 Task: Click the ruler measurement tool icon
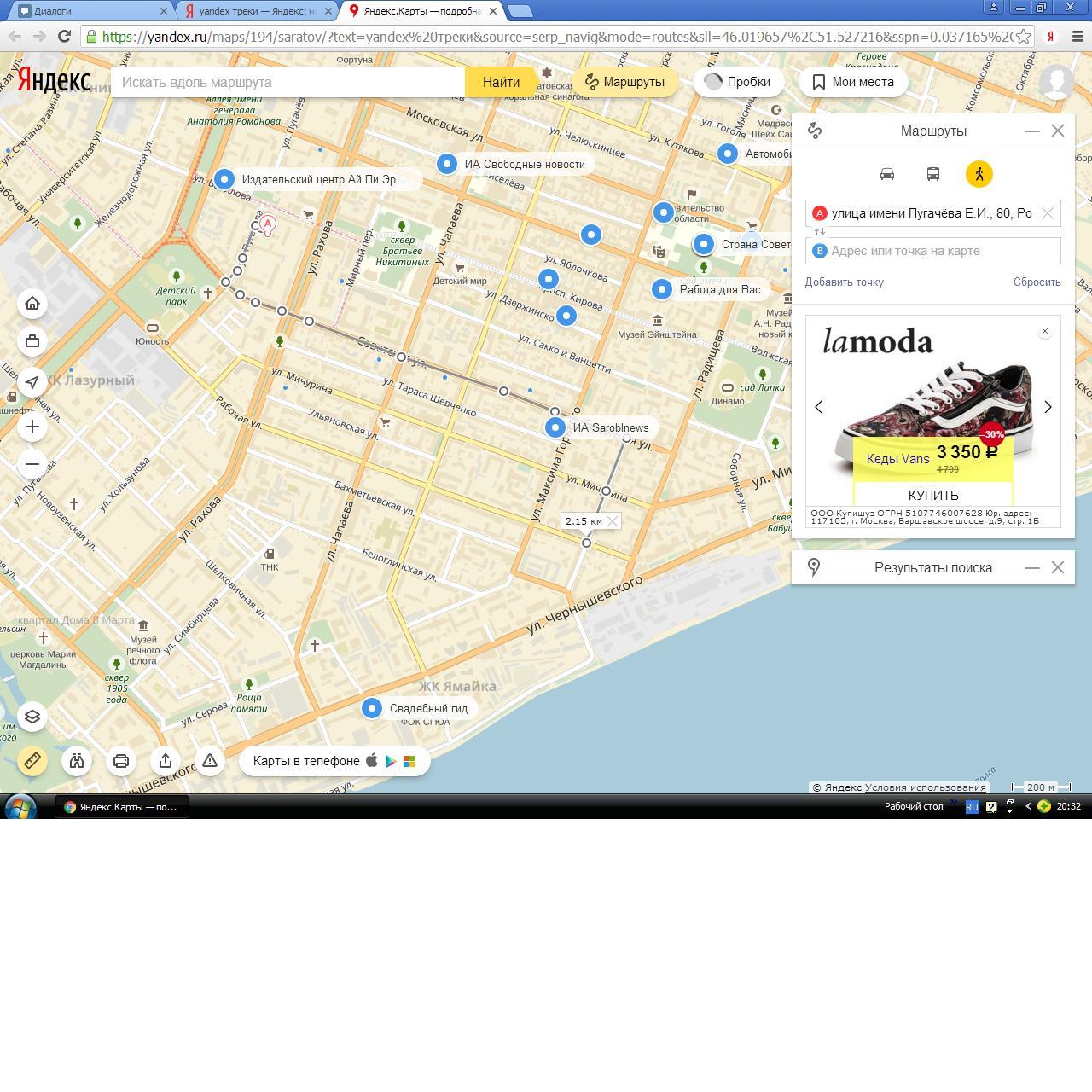32,760
